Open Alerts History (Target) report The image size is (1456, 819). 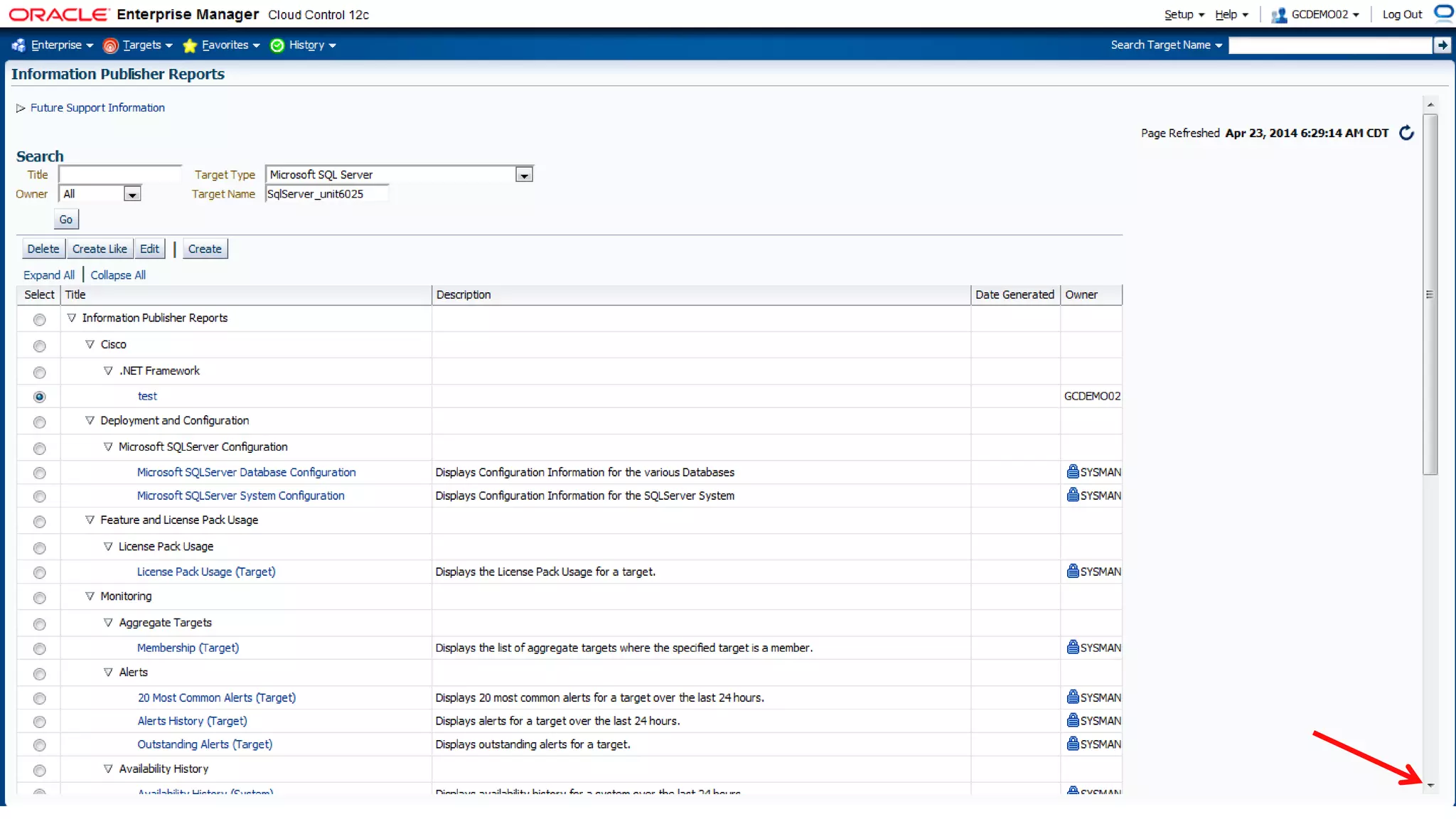[x=193, y=721]
